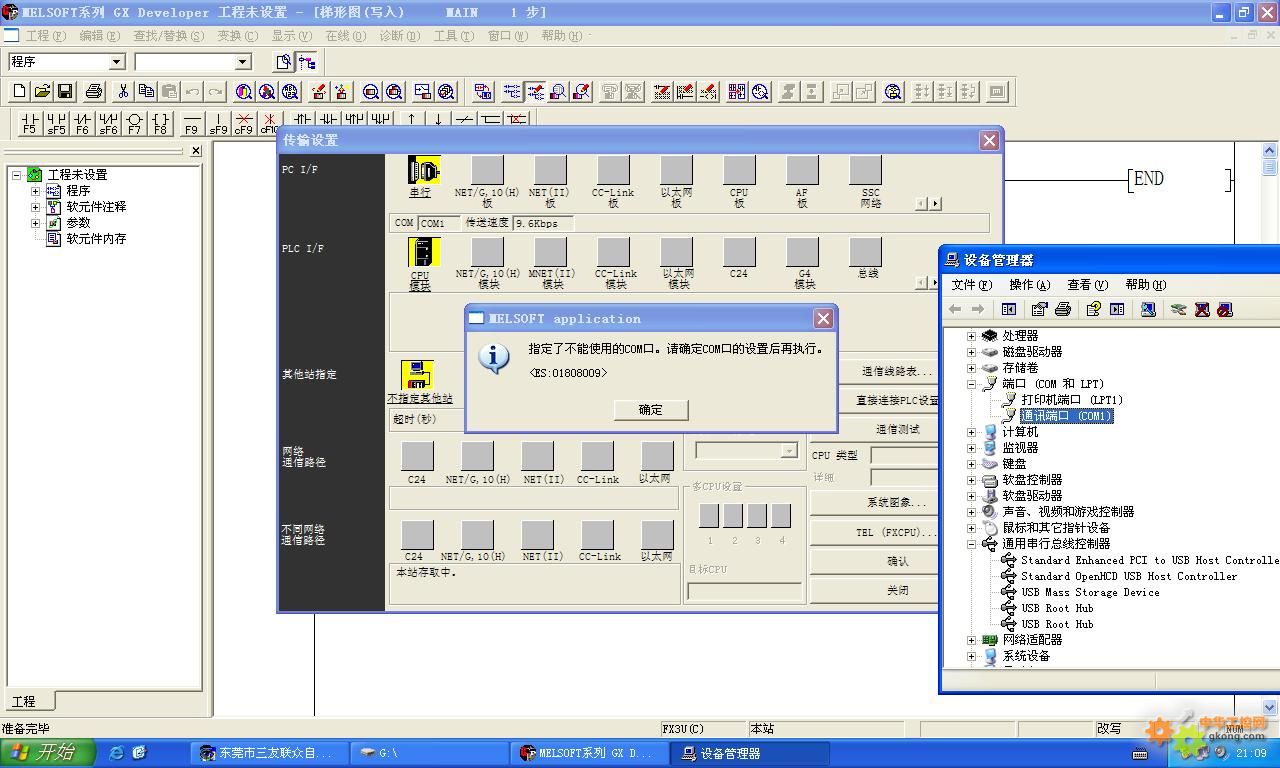This screenshot has width=1280, height=768.
Task: Select 软元件内存 in project tree
Action: pyautogui.click(x=96, y=239)
